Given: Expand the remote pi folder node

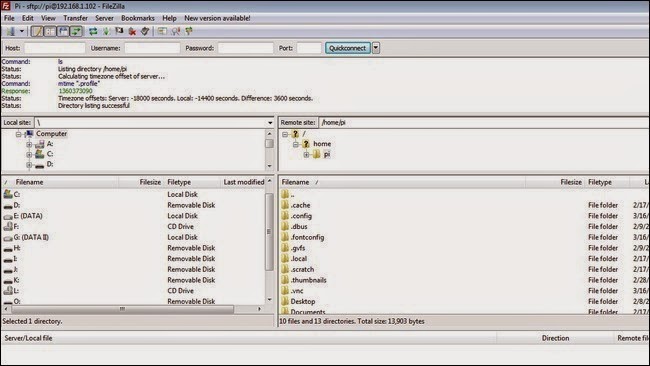Looking at the screenshot, I should click(x=306, y=155).
